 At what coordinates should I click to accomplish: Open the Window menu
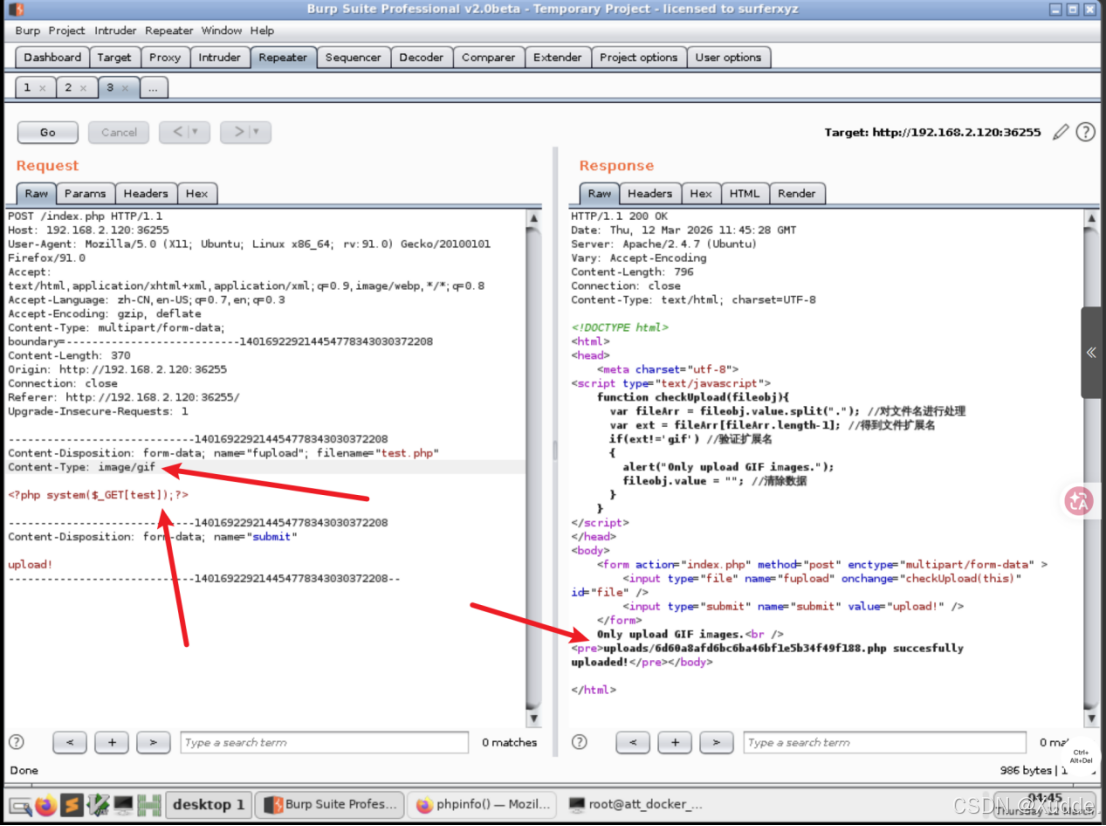(x=221, y=30)
